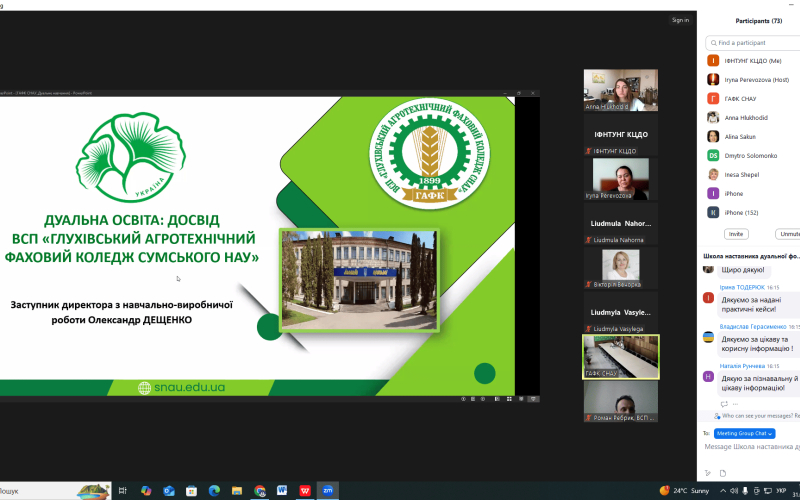Search in the Find a participant field
The width and height of the screenshot is (800, 500).
tap(755, 43)
